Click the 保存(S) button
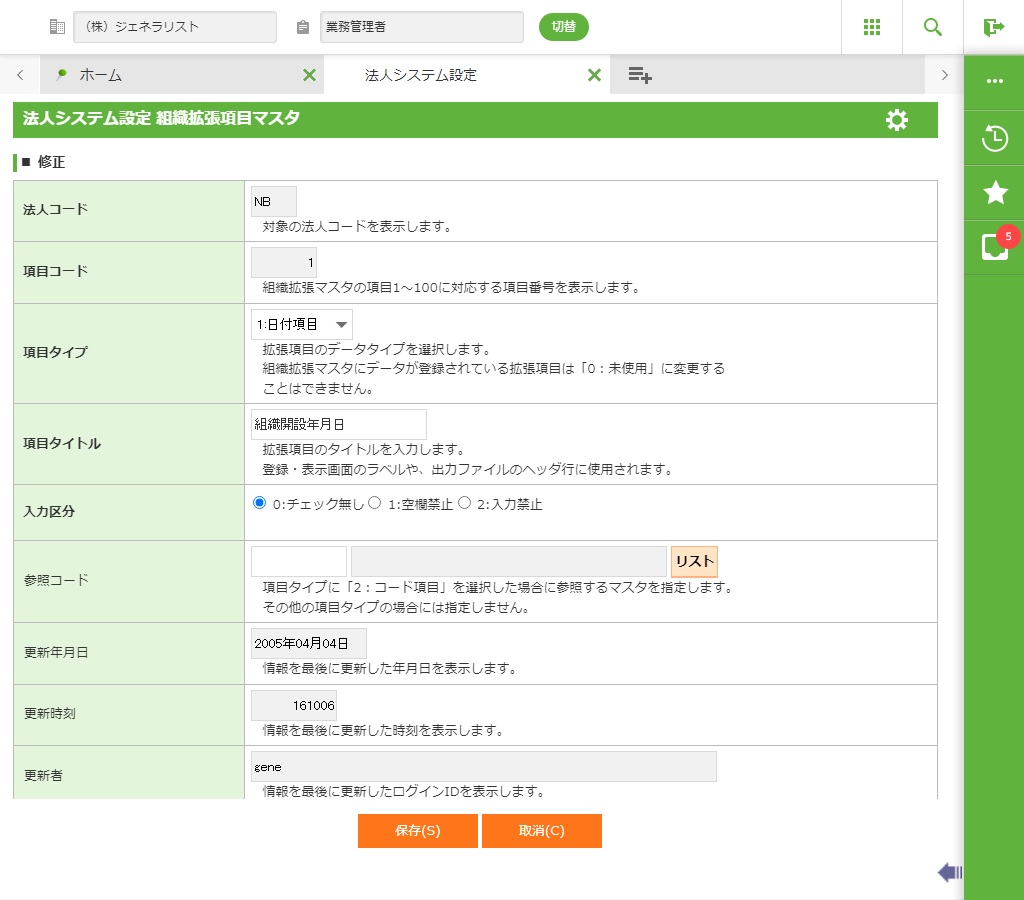1024x900 pixels. 417,831
